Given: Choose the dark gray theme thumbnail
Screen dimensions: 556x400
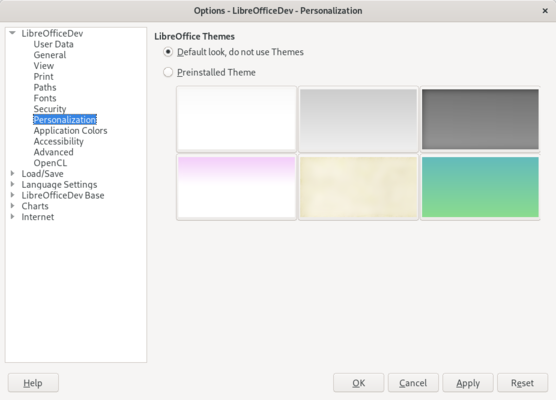Looking at the screenshot, I should (x=480, y=119).
